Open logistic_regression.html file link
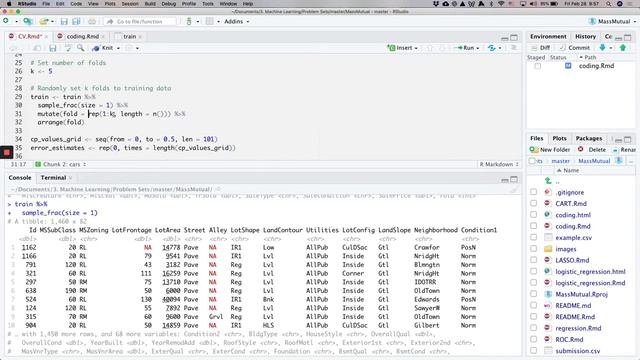 click(x=590, y=271)
